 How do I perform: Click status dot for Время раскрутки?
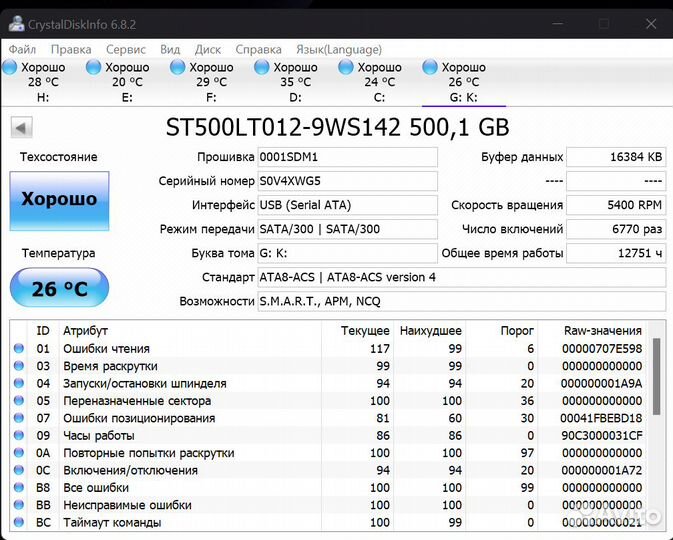[x=18, y=366]
